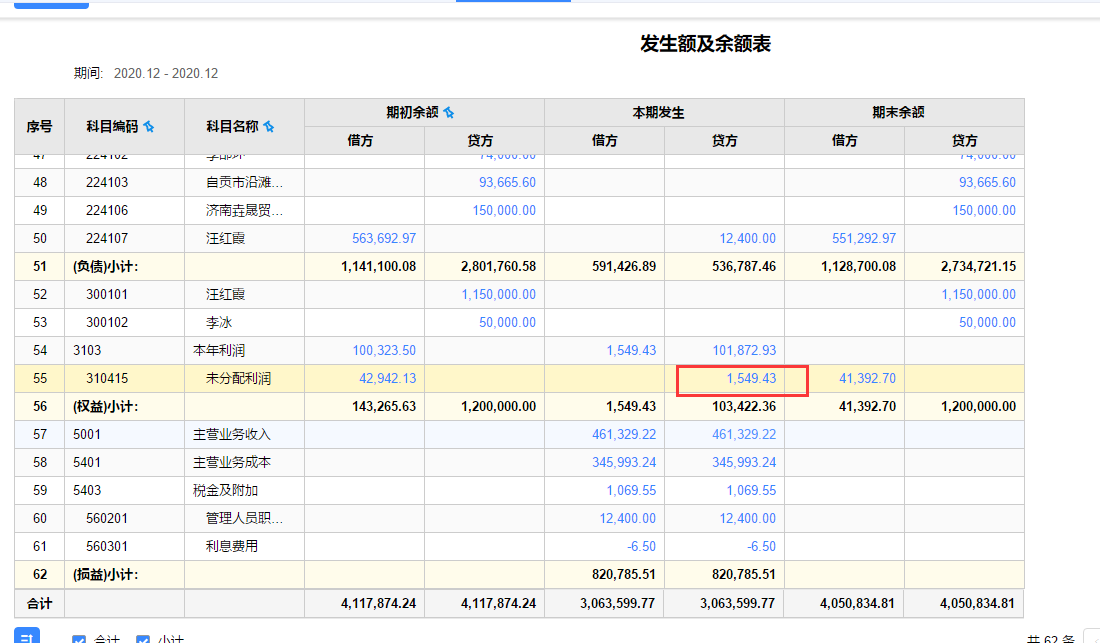Viewport: 1100px width, 643px height.
Task: Select the (权益)小计 subtotal row label
Action: (x=105, y=407)
